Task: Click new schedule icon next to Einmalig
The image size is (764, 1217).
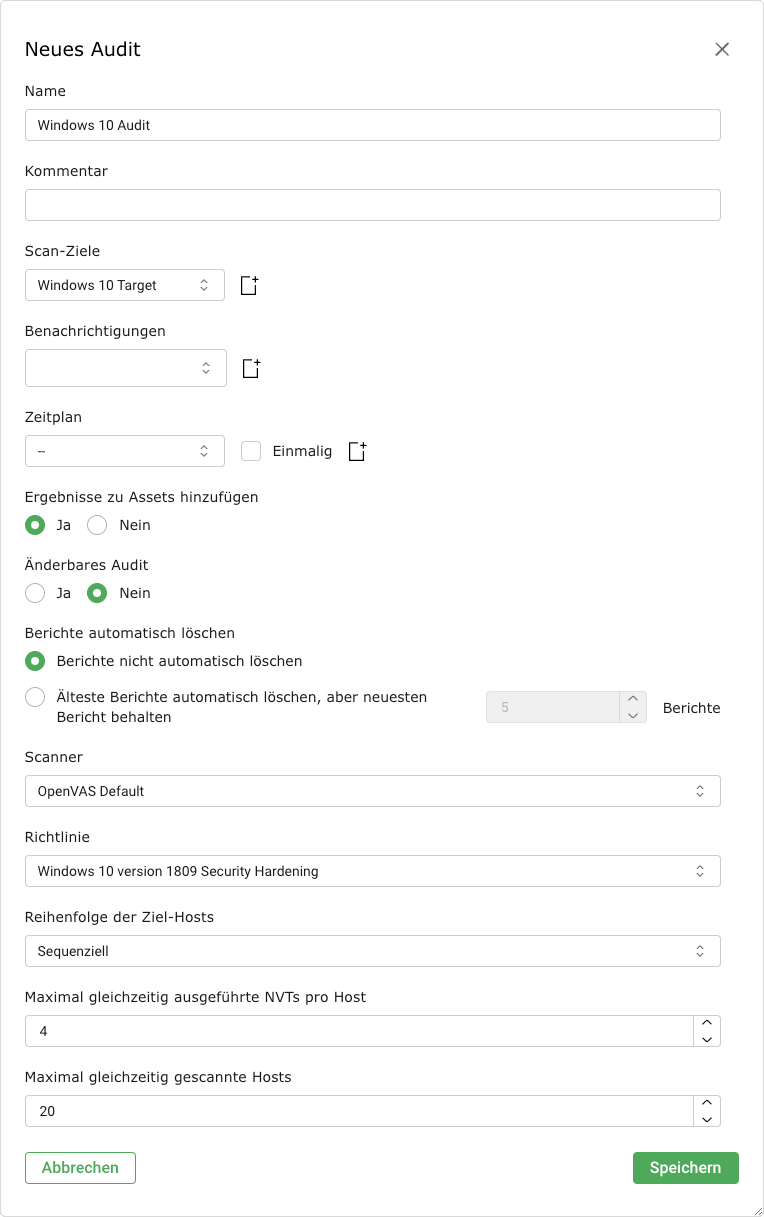Action: click(x=357, y=452)
